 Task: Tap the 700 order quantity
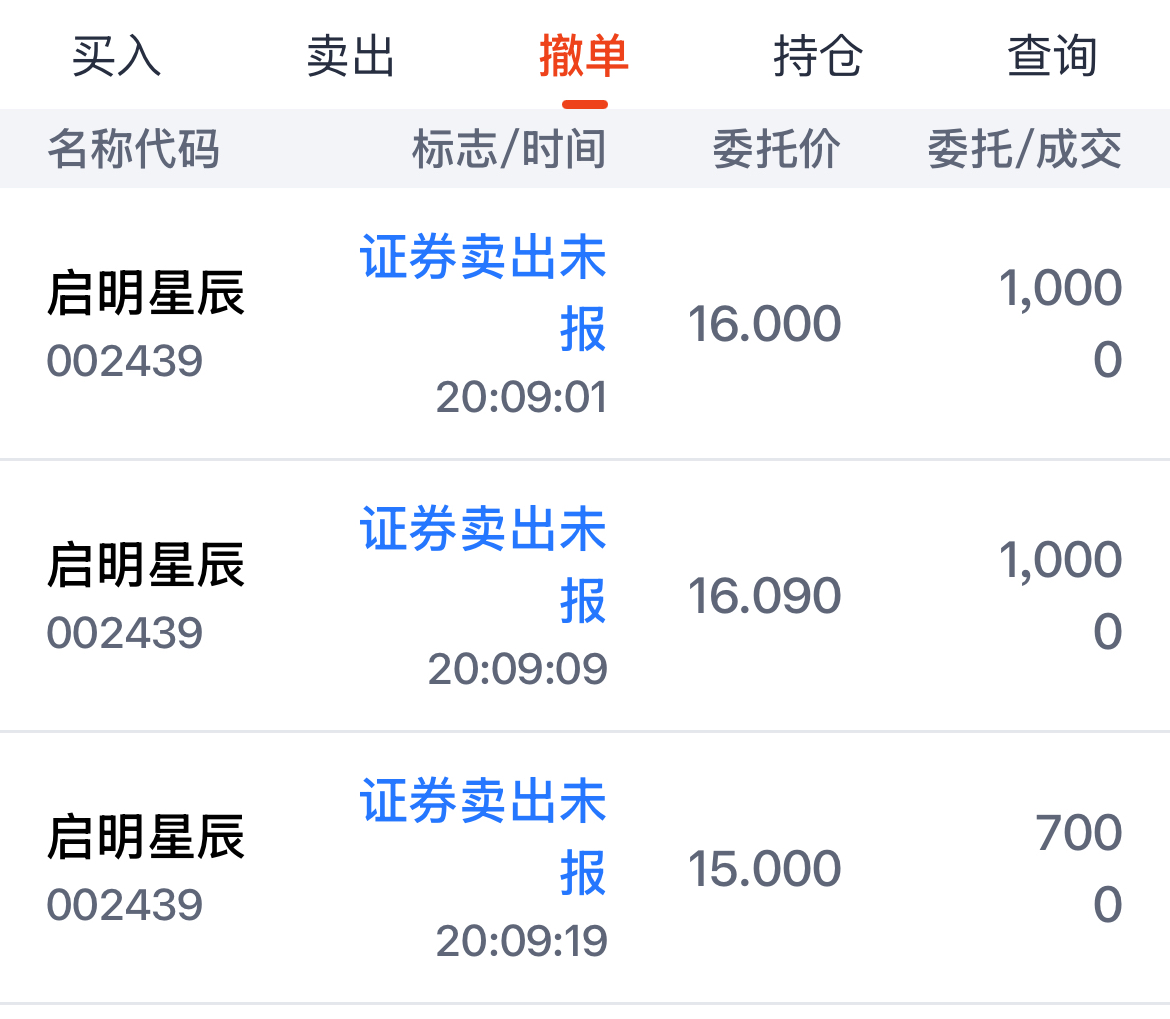1079,833
